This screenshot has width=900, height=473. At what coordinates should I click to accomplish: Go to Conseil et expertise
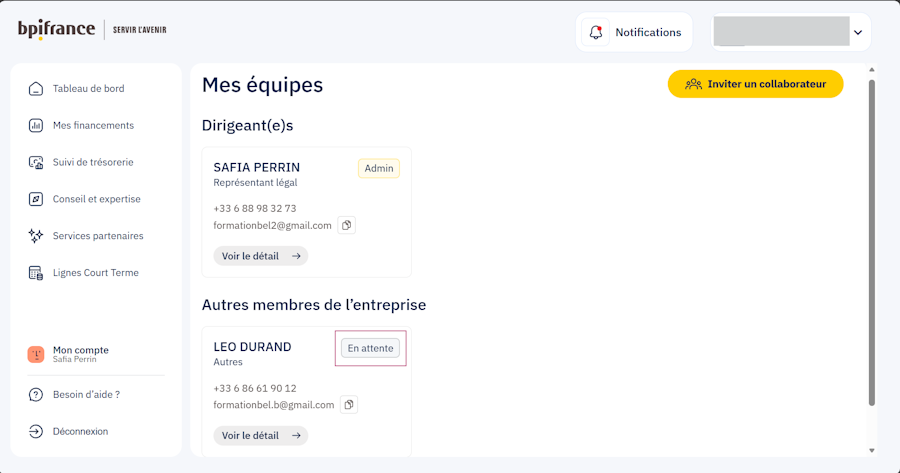click(x=96, y=199)
